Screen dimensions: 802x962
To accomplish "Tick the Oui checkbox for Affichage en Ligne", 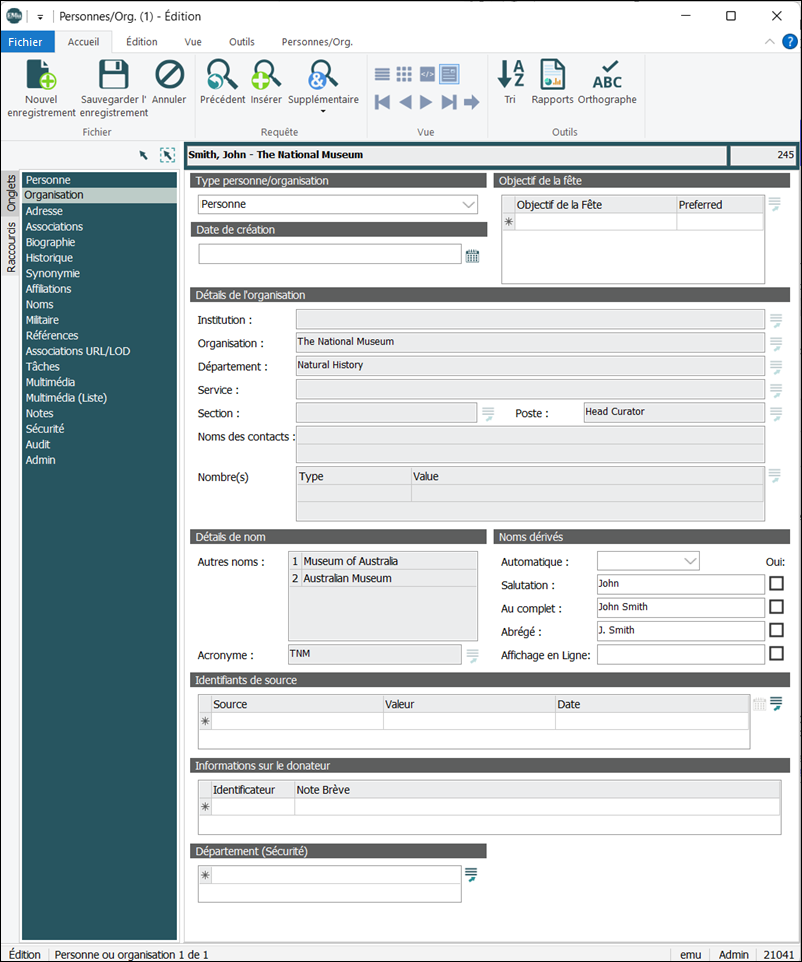I will 776,653.
